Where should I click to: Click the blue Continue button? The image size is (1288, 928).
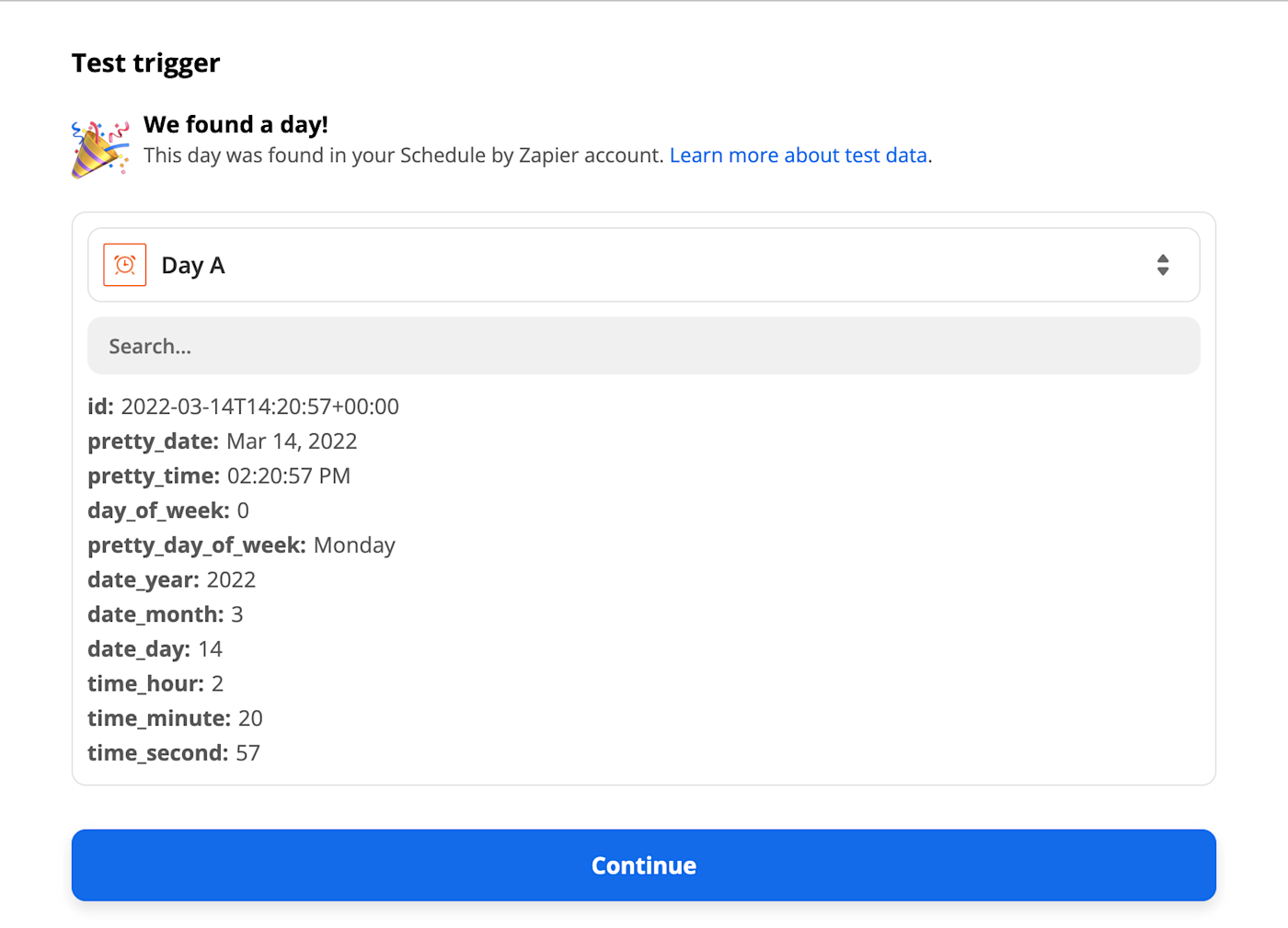click(x=644, y=865)
